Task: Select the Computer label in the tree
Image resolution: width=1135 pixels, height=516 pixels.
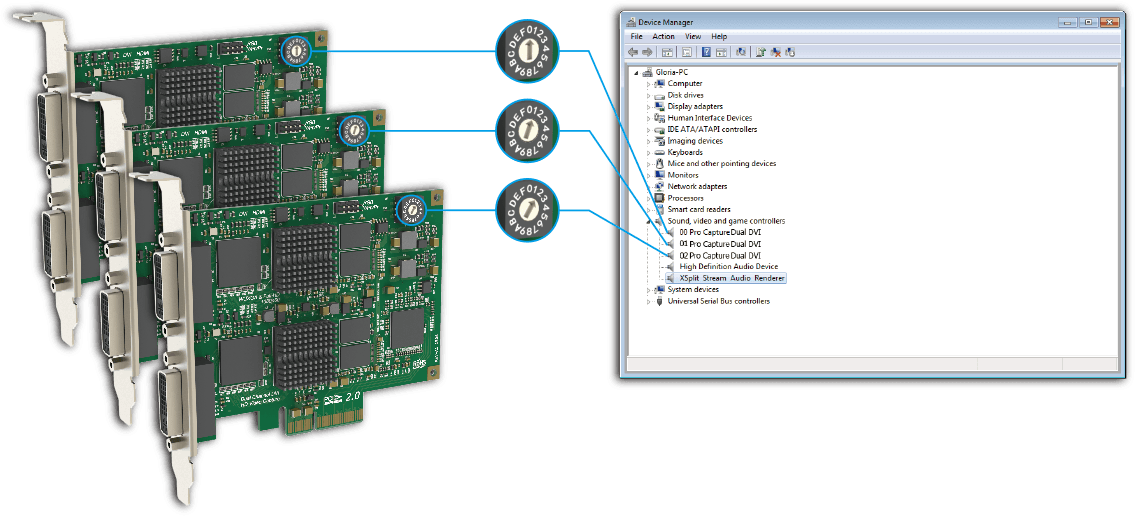Action: tap(685, 84)
